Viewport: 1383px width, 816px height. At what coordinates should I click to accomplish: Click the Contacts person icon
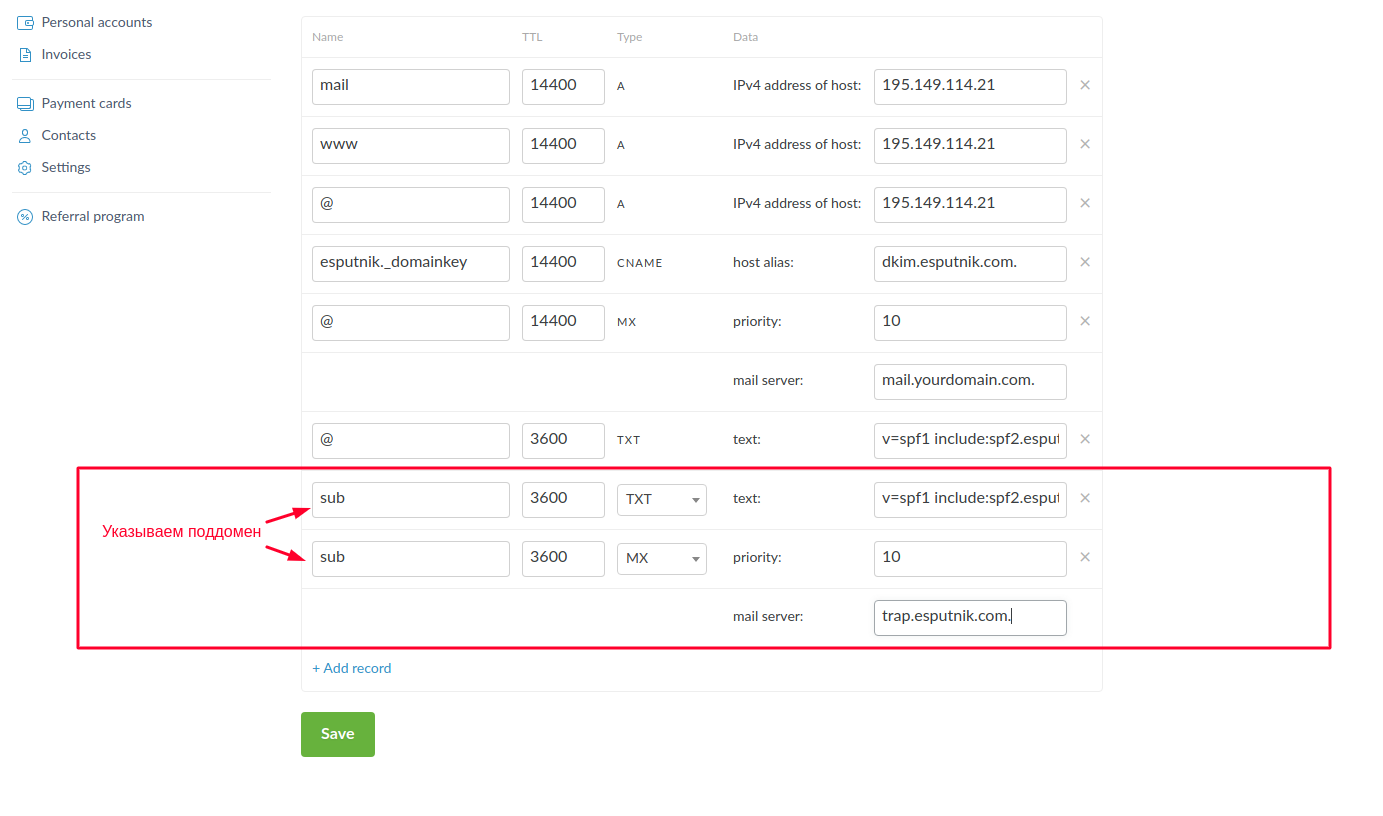coord(25,136)
